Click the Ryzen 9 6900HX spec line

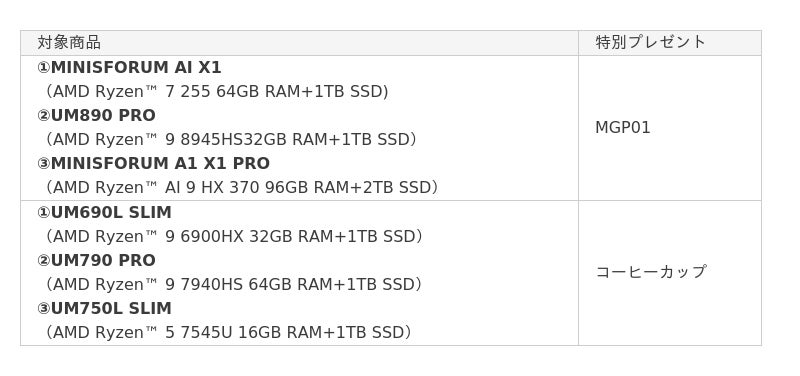[x=232, y=237]
